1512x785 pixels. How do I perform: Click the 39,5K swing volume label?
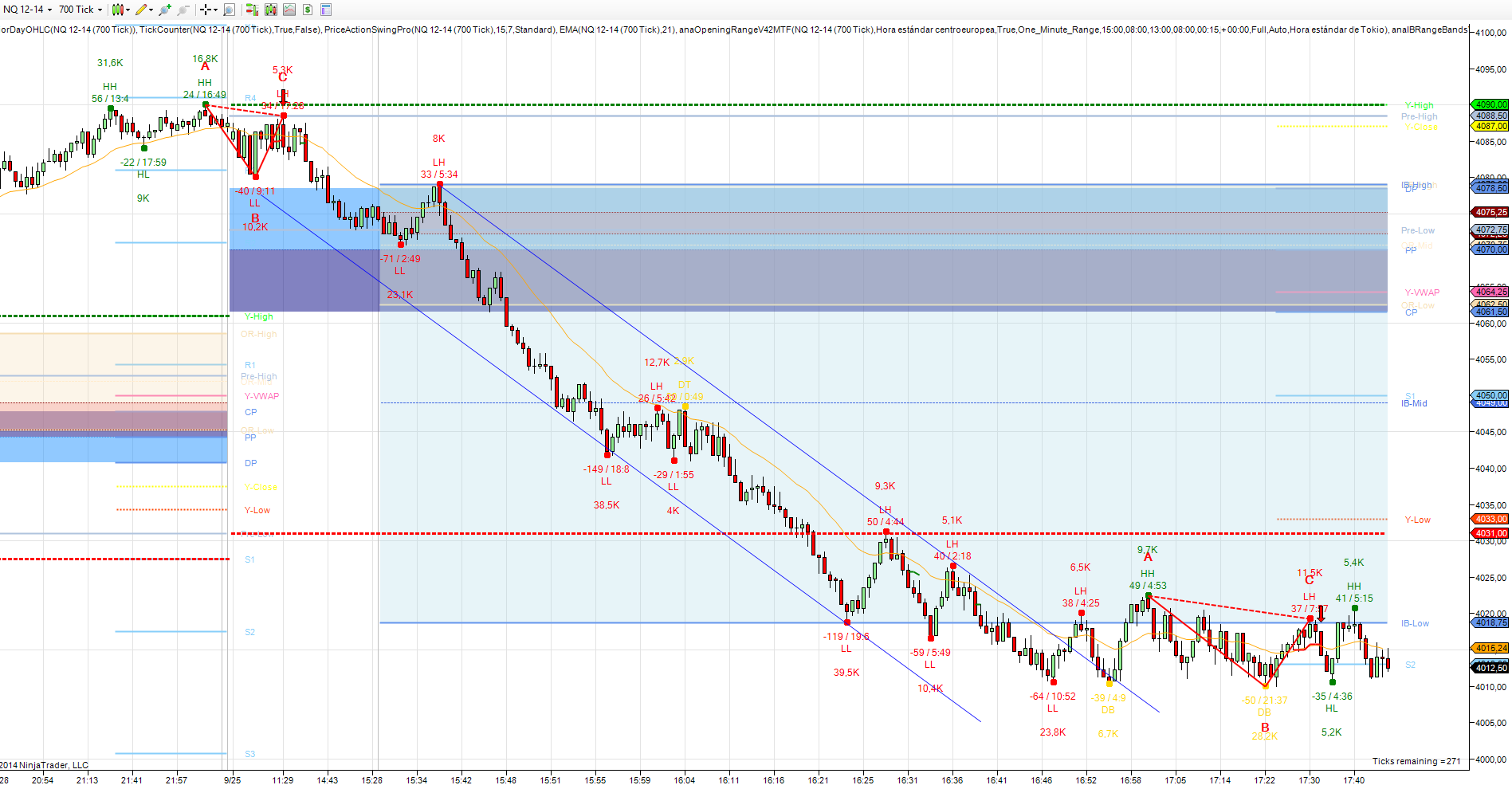[846, 673]
